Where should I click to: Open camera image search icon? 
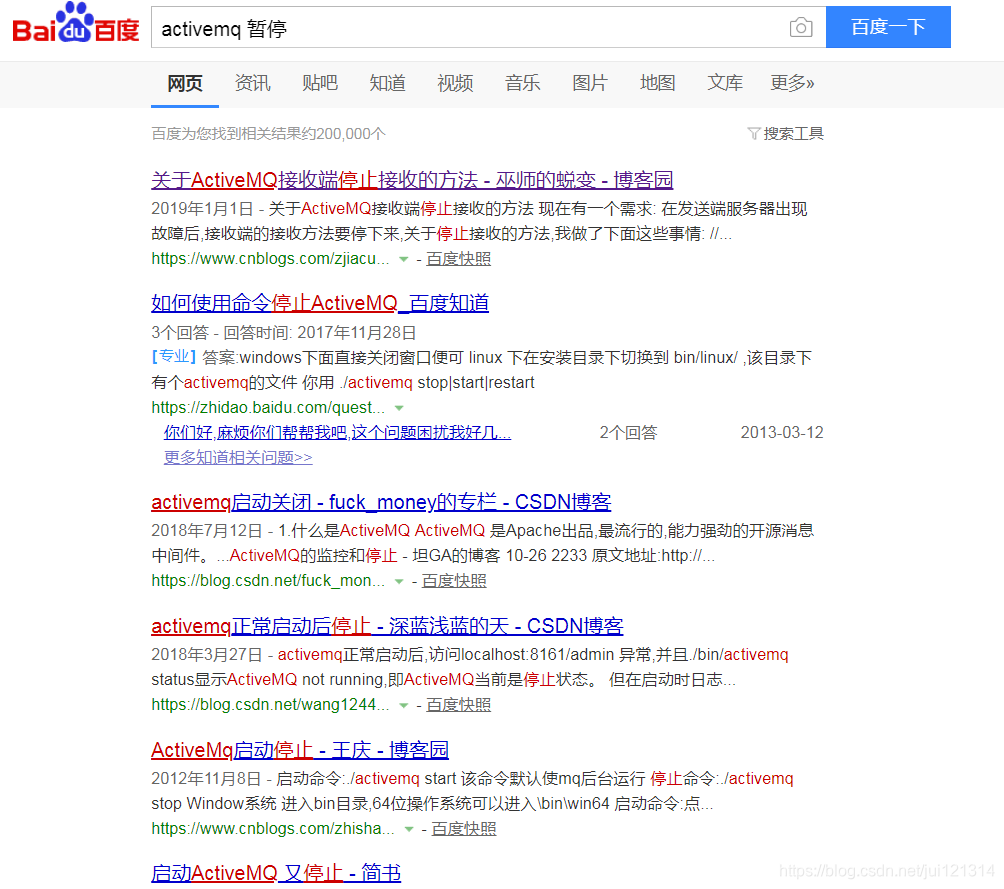tap(800, 28)
